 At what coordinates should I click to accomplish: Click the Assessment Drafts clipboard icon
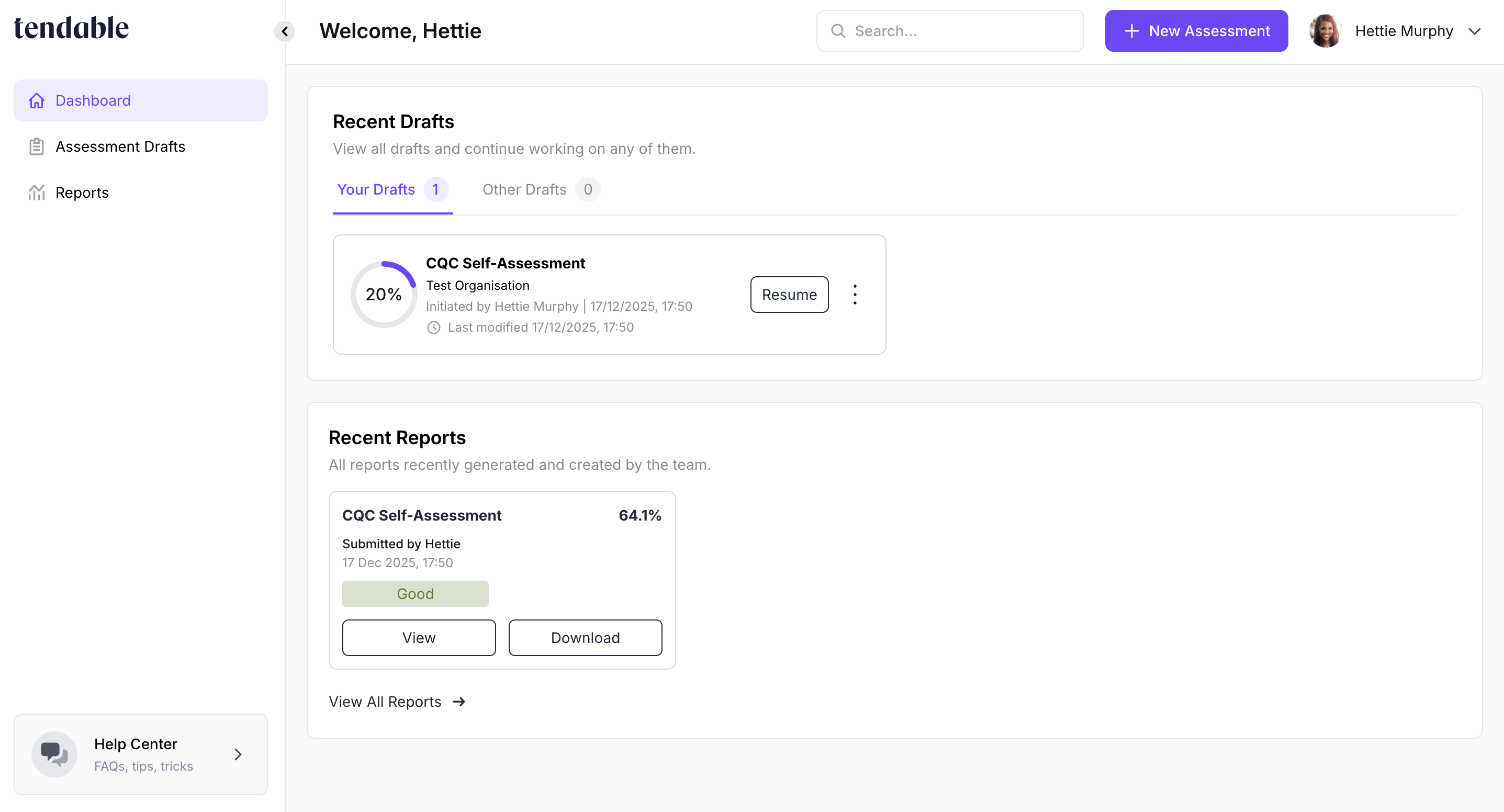tap(36, 146)
